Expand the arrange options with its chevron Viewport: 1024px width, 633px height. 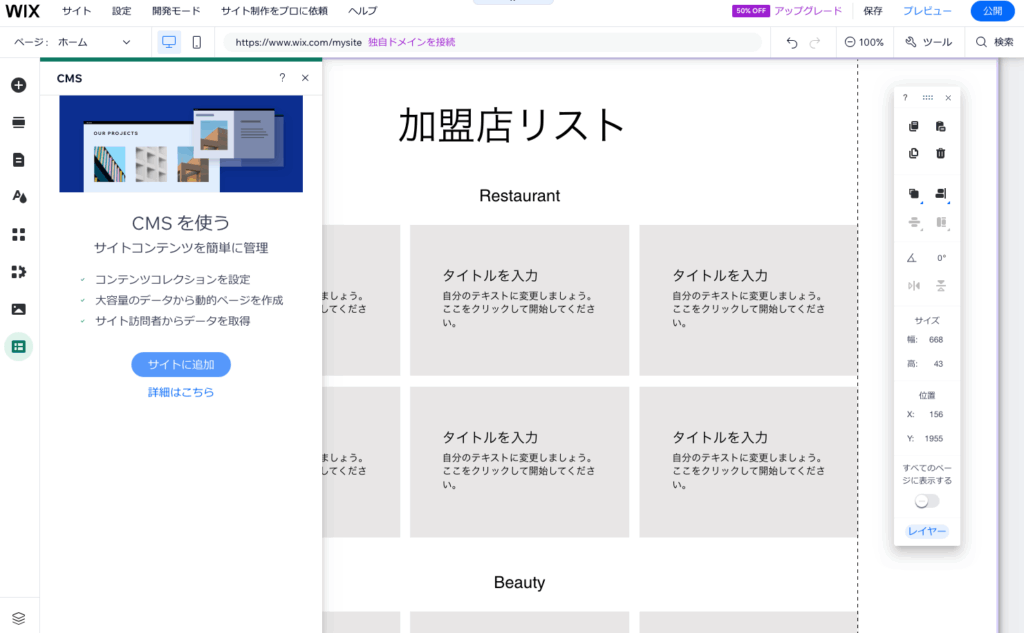(x=921, y=204)
